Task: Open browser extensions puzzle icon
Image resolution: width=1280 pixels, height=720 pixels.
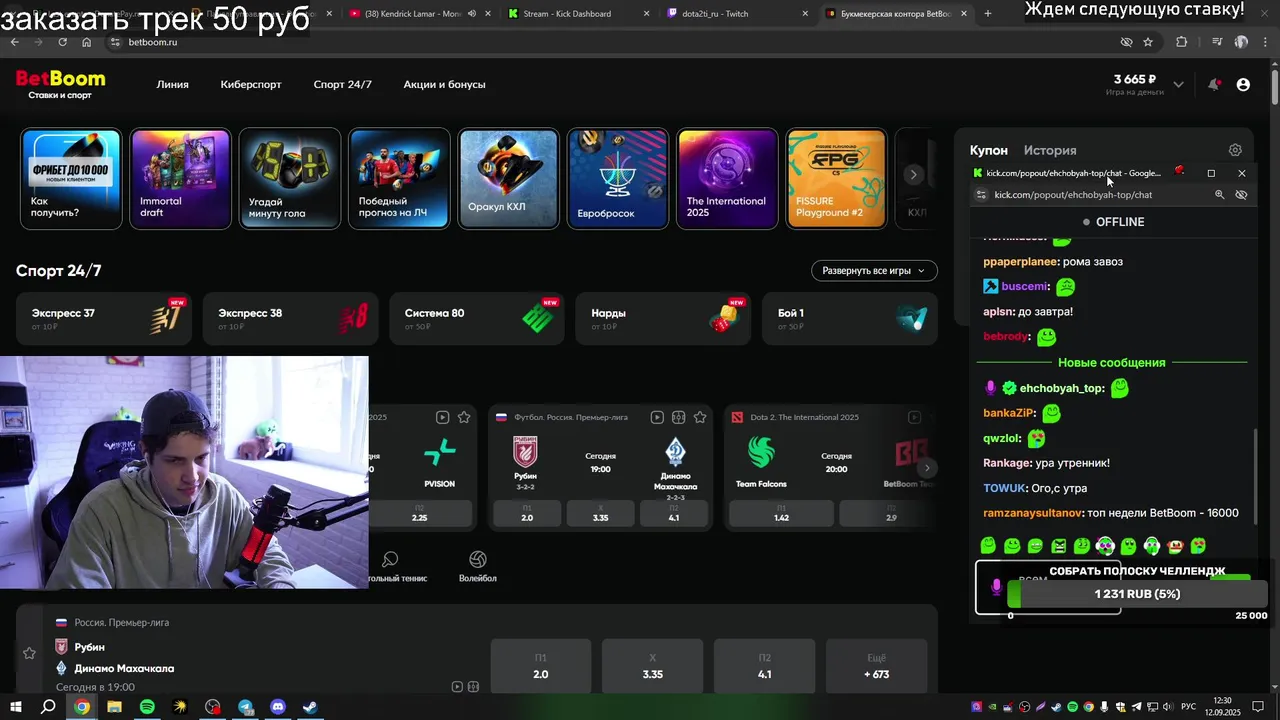Action: point(1182,42)
